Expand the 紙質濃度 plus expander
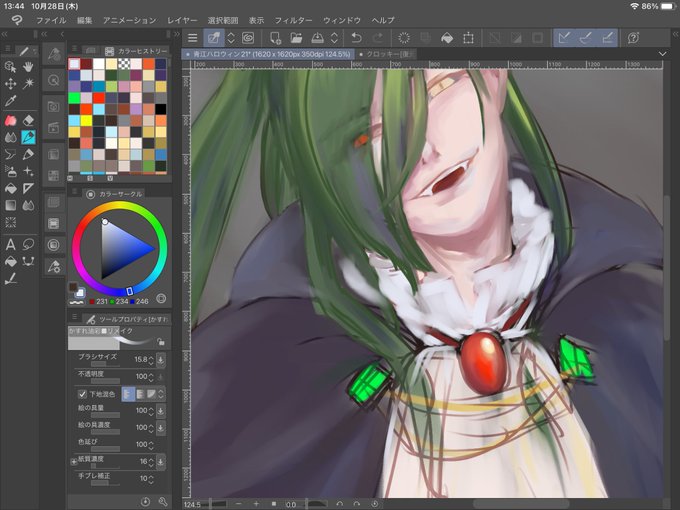Image resolution: width=680 pixels, height=510 pixels. pos(74,461)
